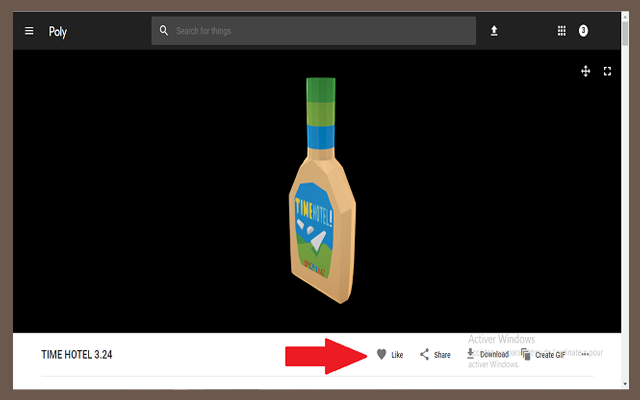Open the account badge showing 3
The height and width of the screenshot is (400, 640).
(583, 31)
